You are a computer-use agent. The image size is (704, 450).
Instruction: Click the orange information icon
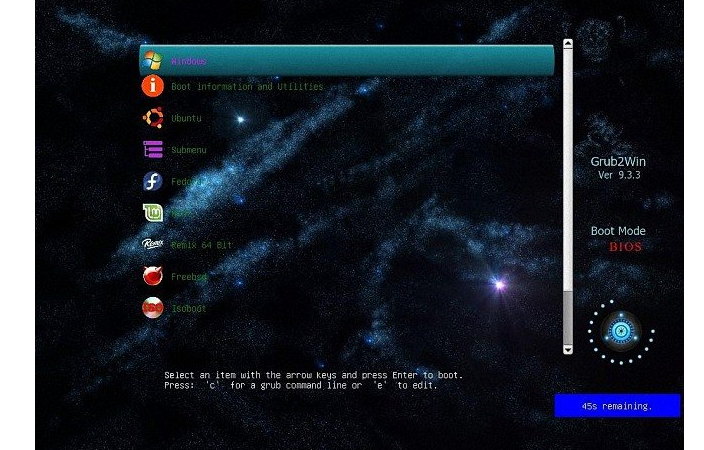[x=153, y=86]
